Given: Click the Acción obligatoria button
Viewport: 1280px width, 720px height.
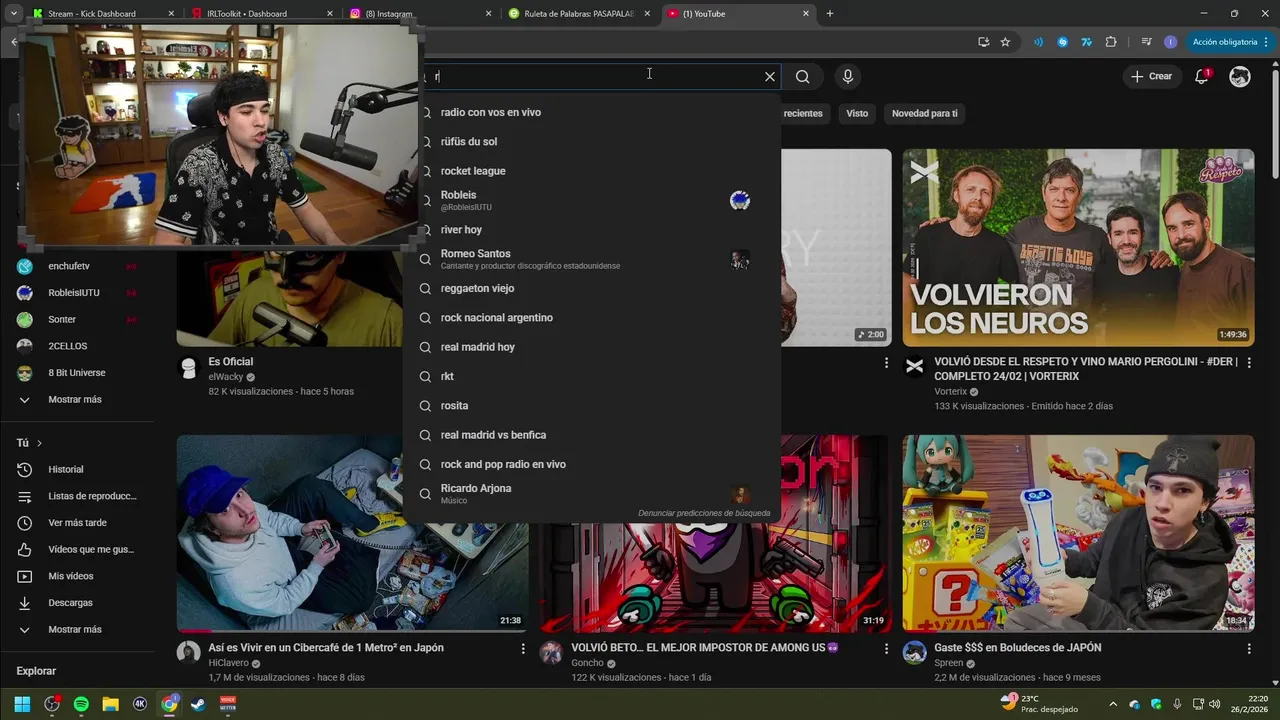Looking at the screenshot, I should pos(1224,42).
